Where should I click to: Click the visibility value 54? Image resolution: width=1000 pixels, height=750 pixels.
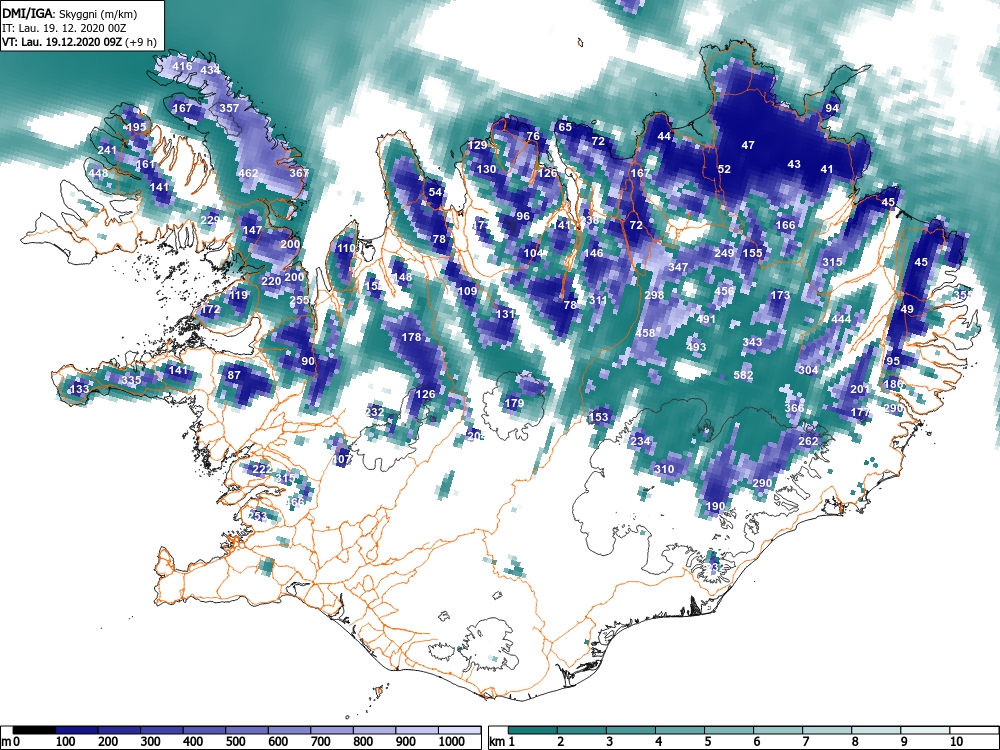pos(435,192)
